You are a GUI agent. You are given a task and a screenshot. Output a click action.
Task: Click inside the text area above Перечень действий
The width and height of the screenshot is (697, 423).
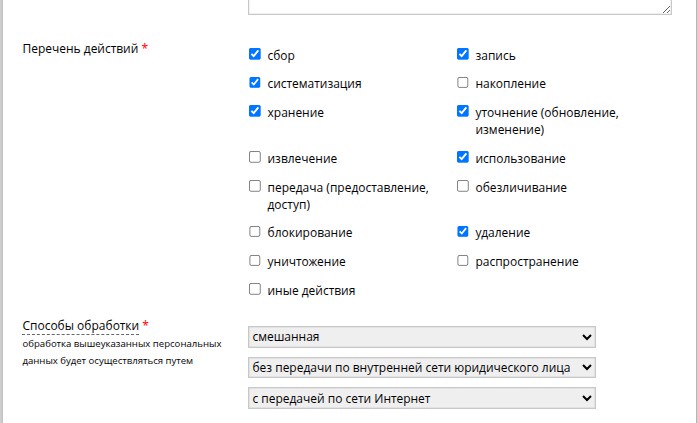pos(460,6)
